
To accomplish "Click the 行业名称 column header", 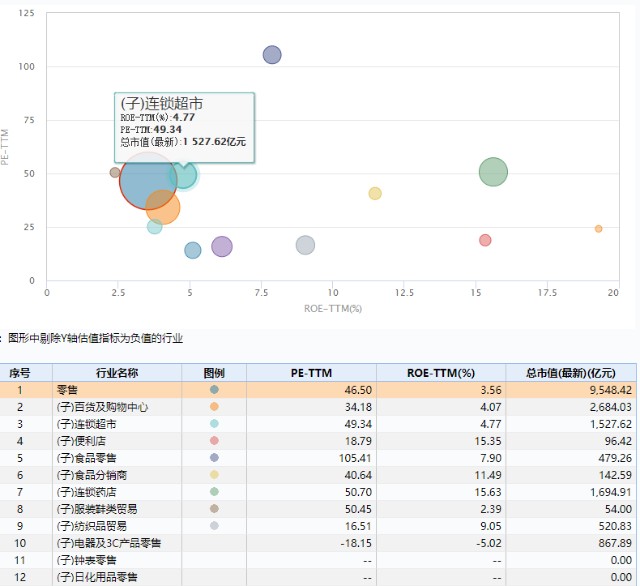I will [117, 373].
